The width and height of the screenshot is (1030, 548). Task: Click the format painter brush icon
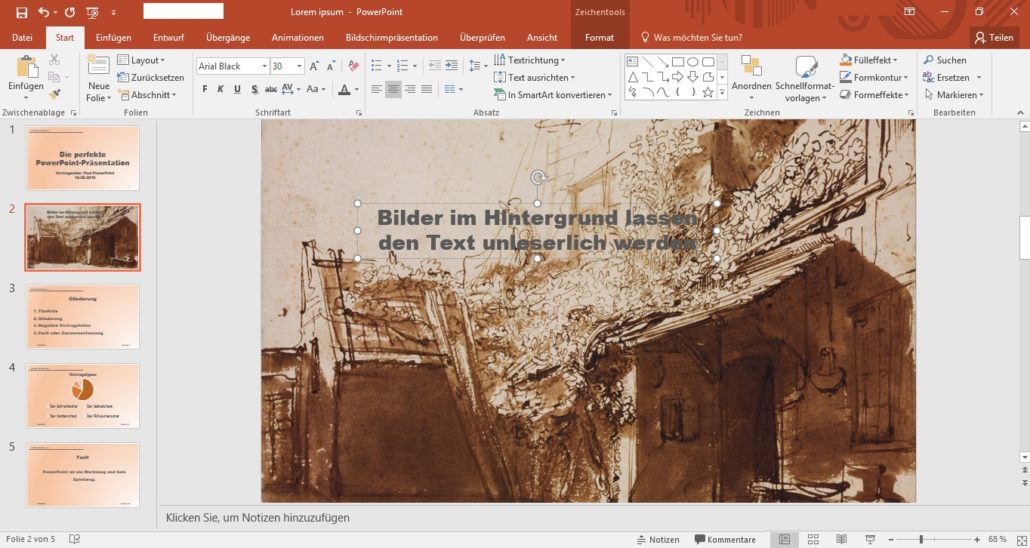(x=55, y=95)
